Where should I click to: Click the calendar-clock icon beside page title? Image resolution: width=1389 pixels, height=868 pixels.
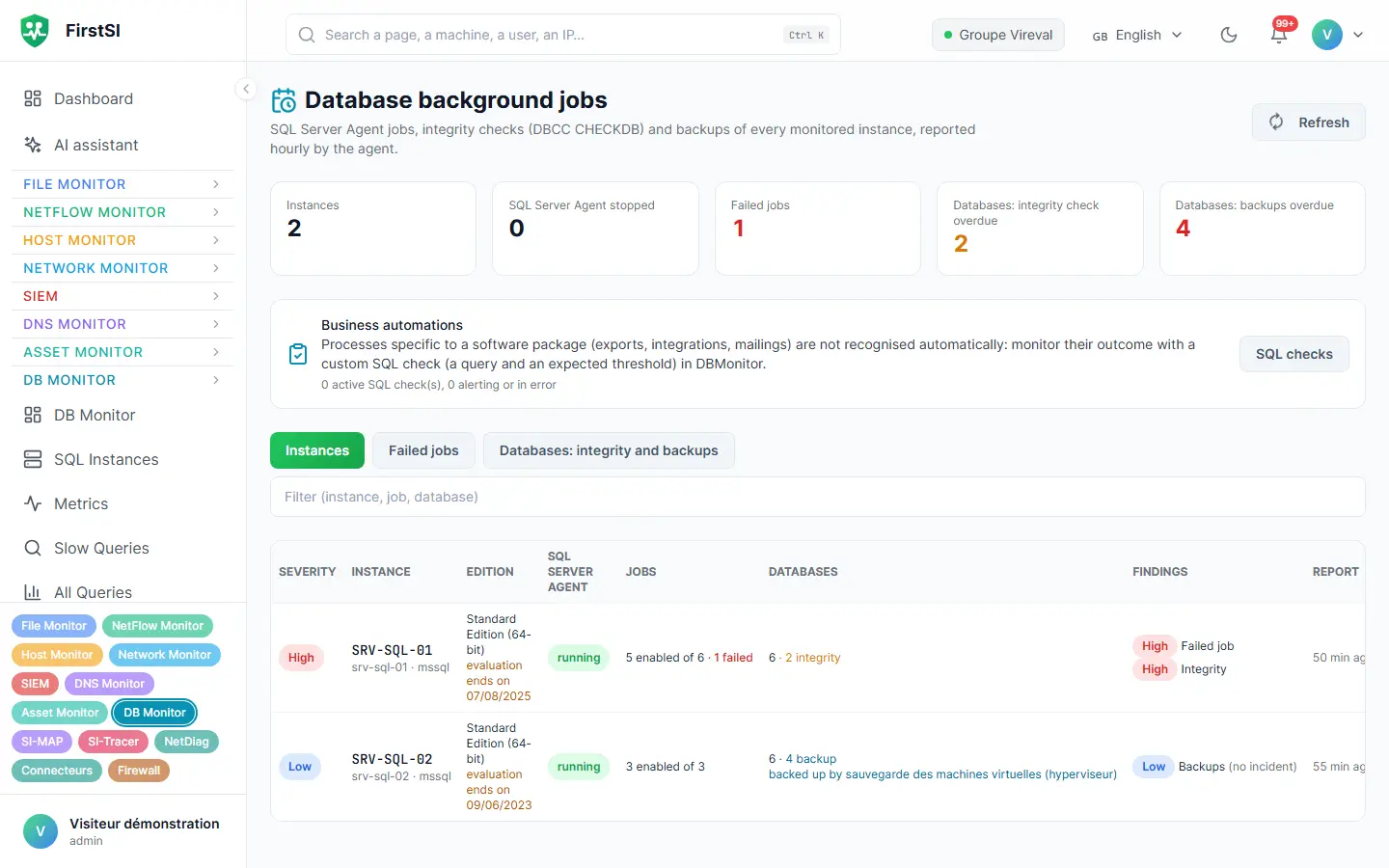pos(284,100)
